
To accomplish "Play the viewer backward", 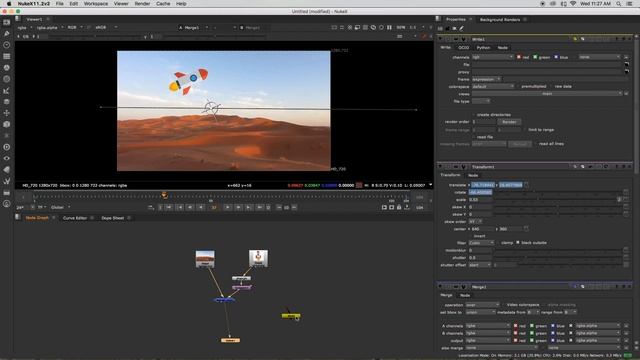I will (x=200, y=207).
